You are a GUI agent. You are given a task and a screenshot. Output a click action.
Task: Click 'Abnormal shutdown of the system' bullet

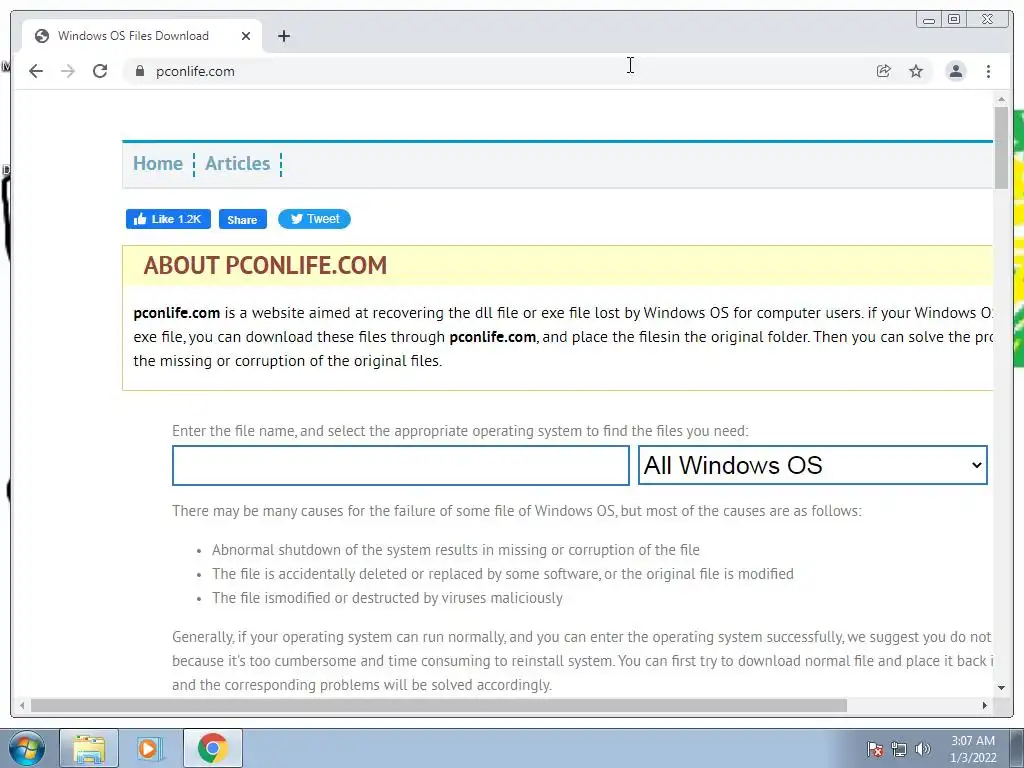tap(456, 550)
